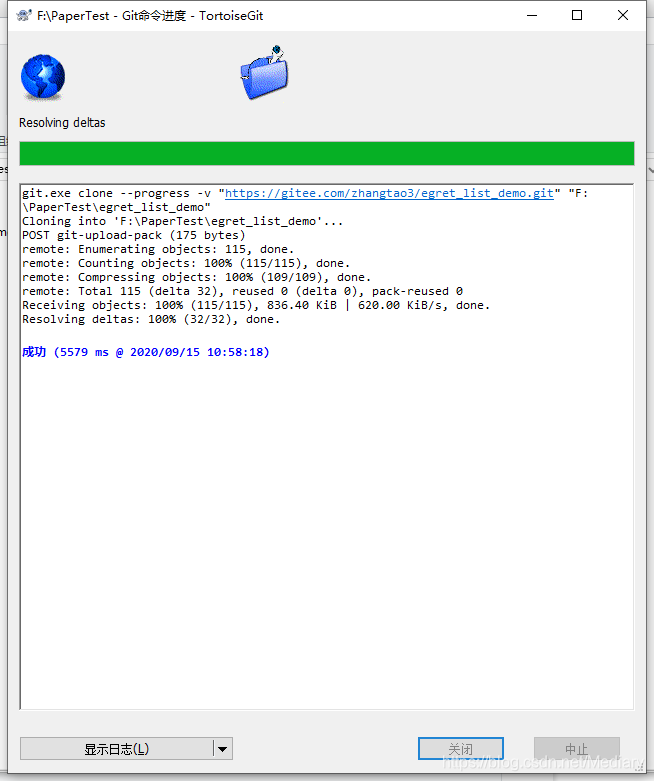Screen dimensions: 654x781
Task: Click the 'Receiving objects: 100%' line
Action: click(256, 305)
